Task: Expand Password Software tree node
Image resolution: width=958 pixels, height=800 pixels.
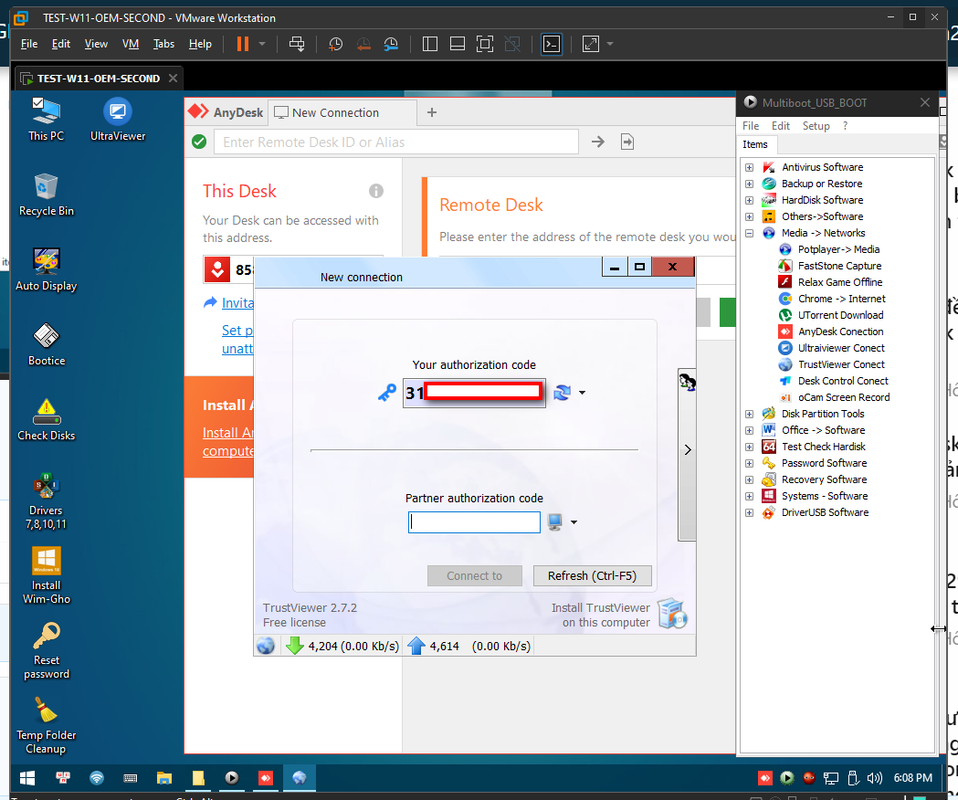Action: pyautogui.click(x=749, y=464)
